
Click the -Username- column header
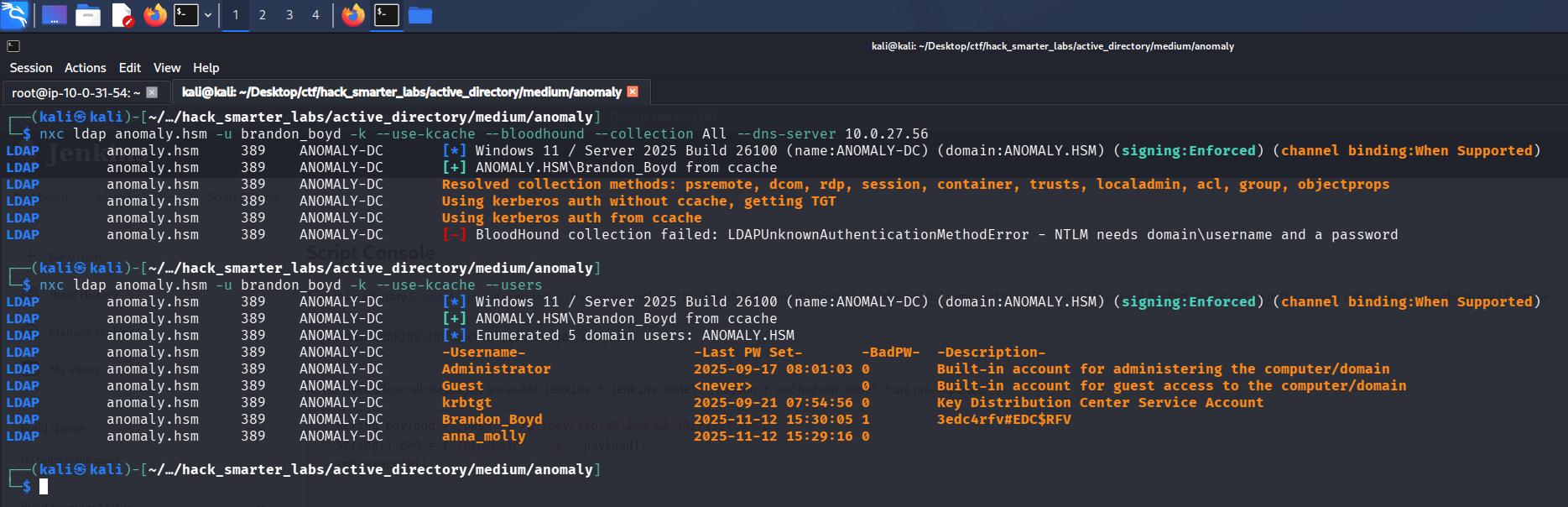(x=484, y=352)
